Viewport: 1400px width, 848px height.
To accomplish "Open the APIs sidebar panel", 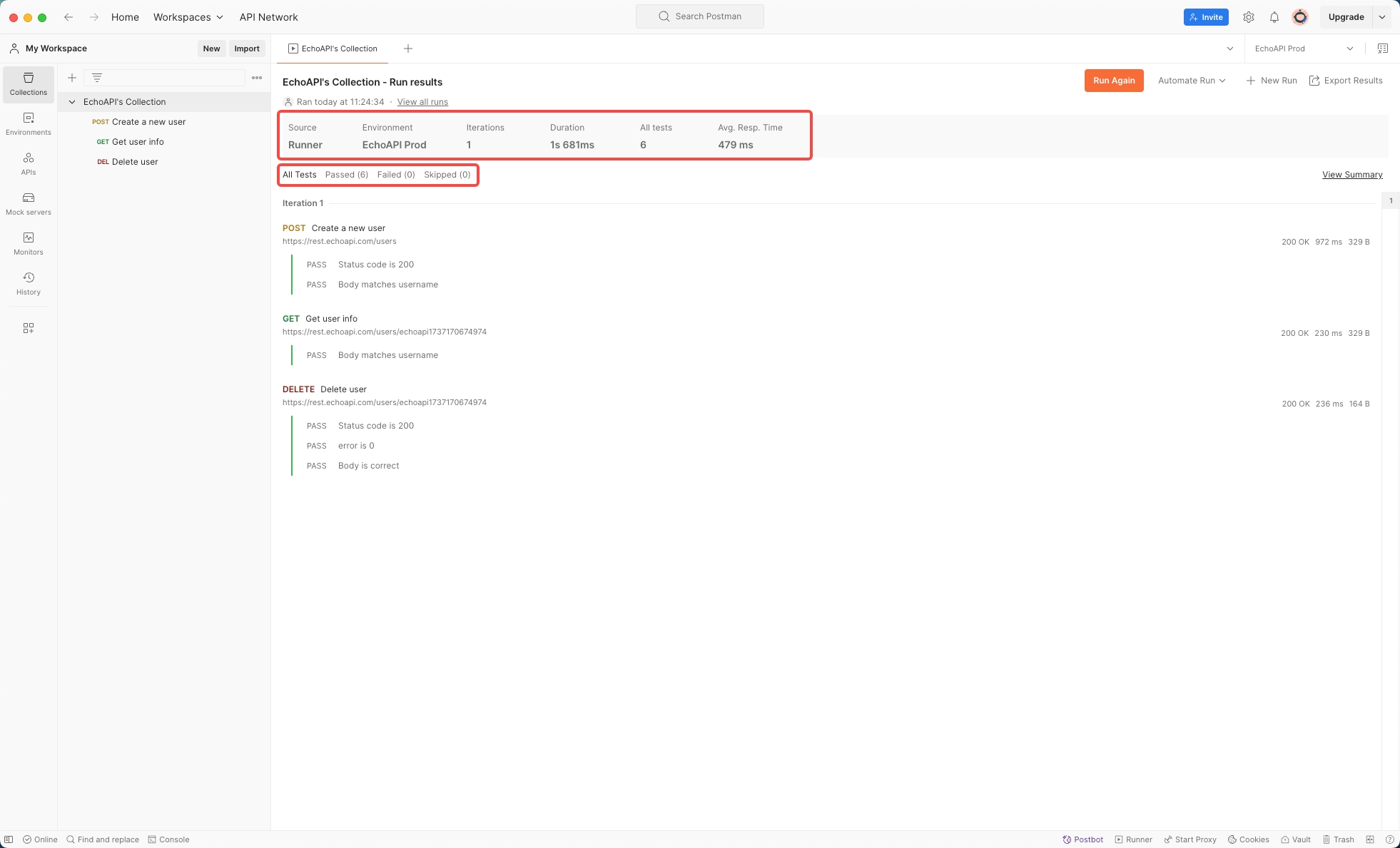I will tap(29, 164).
